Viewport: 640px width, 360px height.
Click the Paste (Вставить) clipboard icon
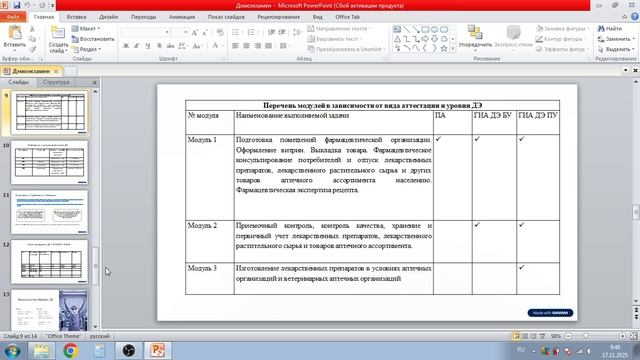click(x=14, y=33)
